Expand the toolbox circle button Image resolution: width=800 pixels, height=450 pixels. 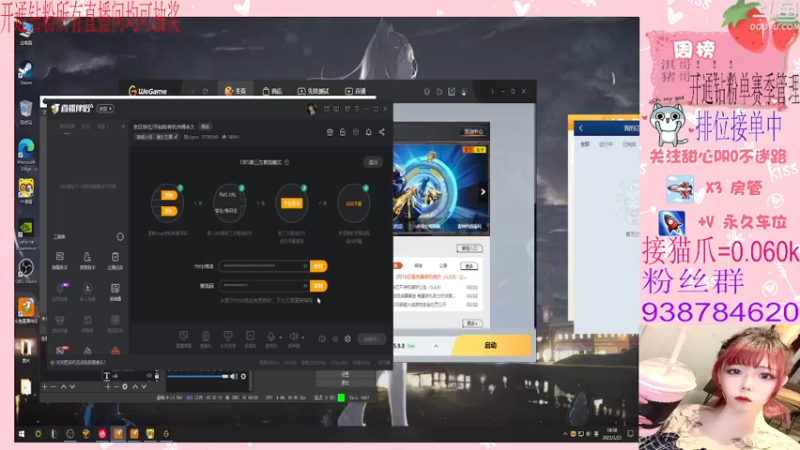point(120,237)
